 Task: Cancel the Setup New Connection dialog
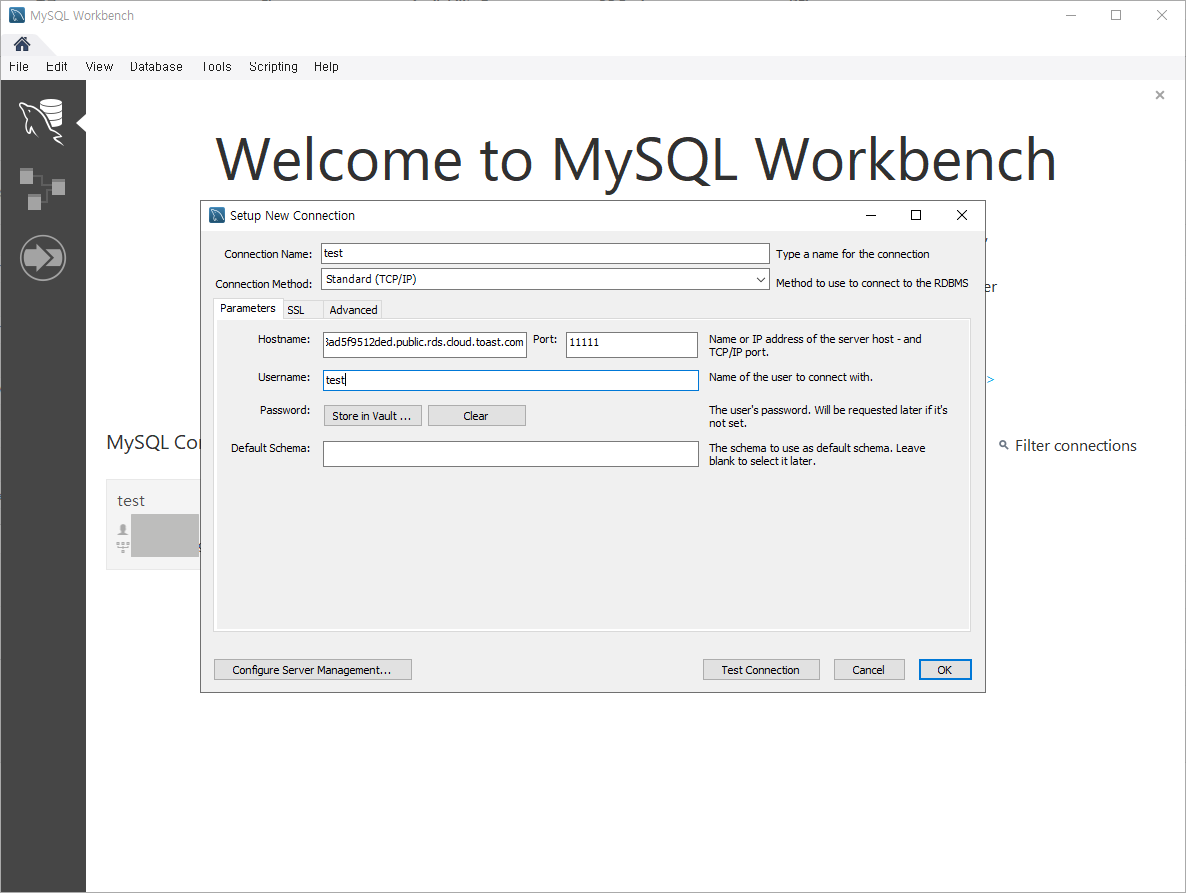coord(869,670)
